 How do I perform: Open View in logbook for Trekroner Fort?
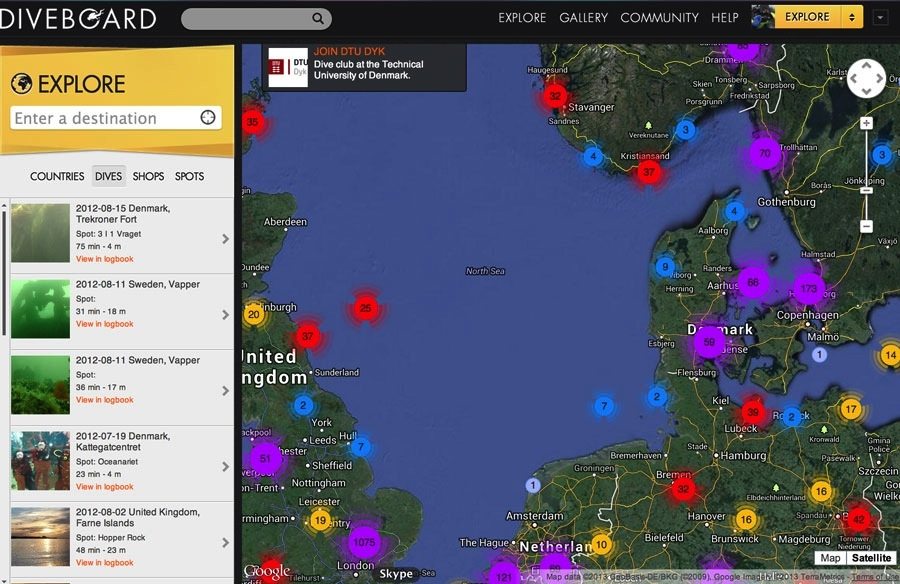(104, 259)
